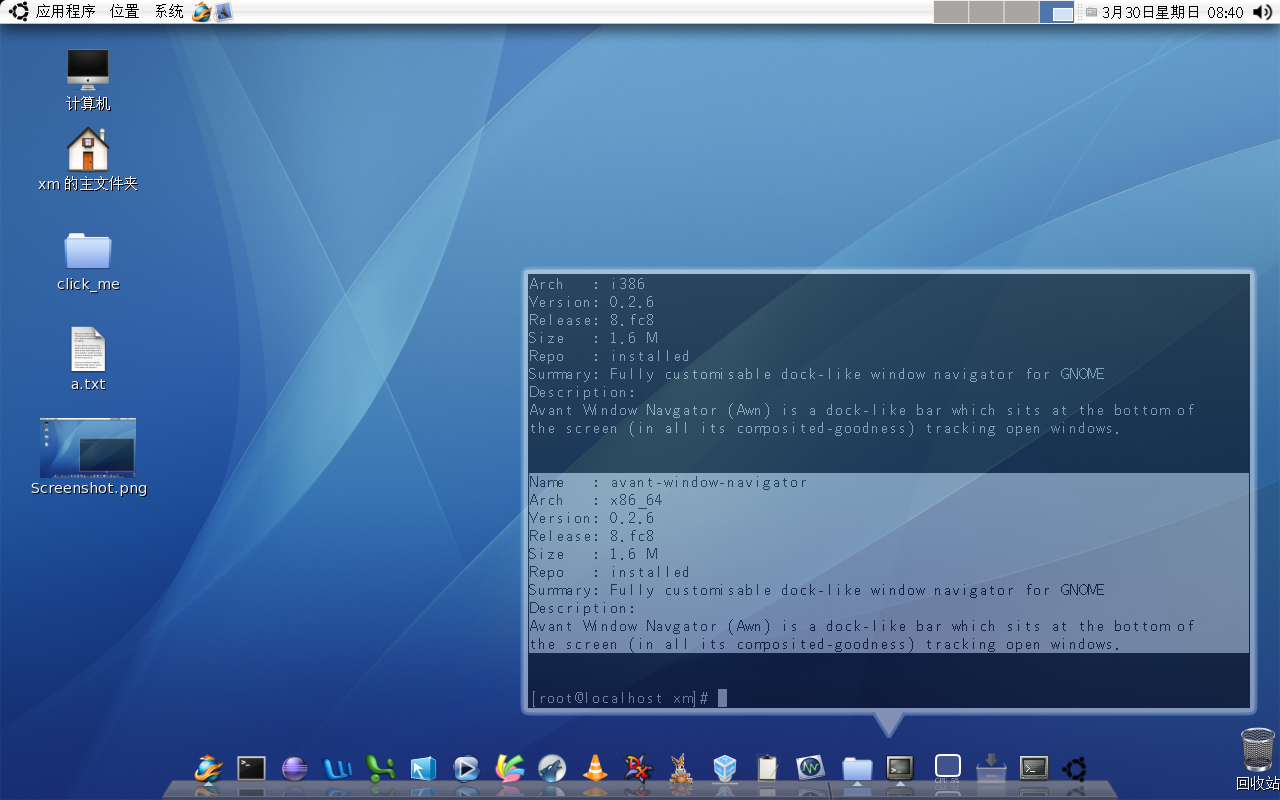Open the red X dock icon
1280x800 pixels.
638,768
